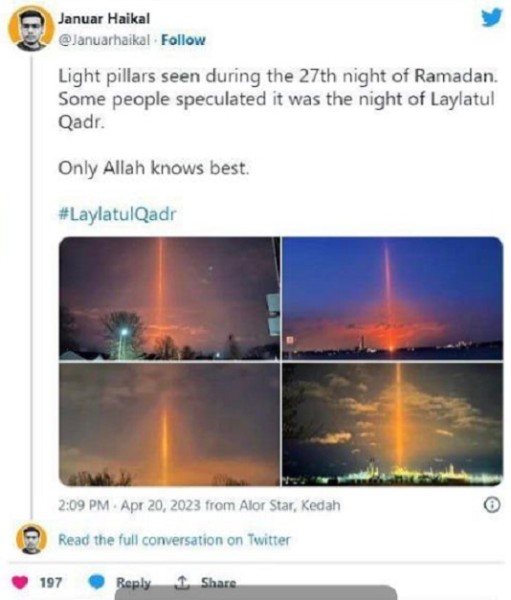Read the full conversation on Twitter
The width and height of the screenshot is (511, 600).
click(x=174, y=540)
